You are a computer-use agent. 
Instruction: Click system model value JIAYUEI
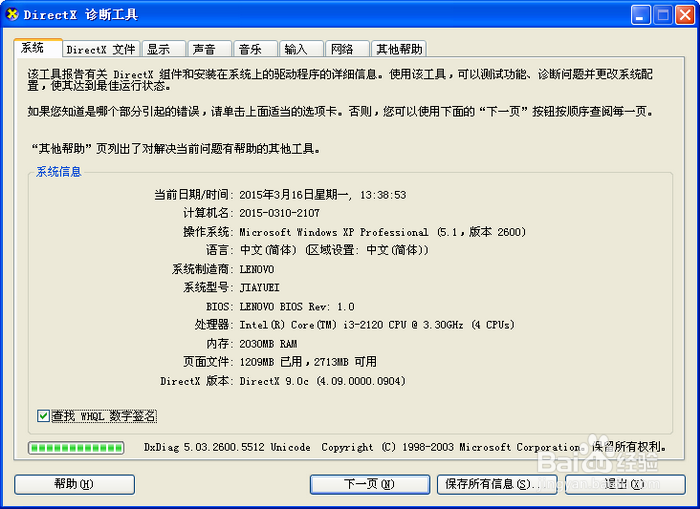(x=259, y=288)
